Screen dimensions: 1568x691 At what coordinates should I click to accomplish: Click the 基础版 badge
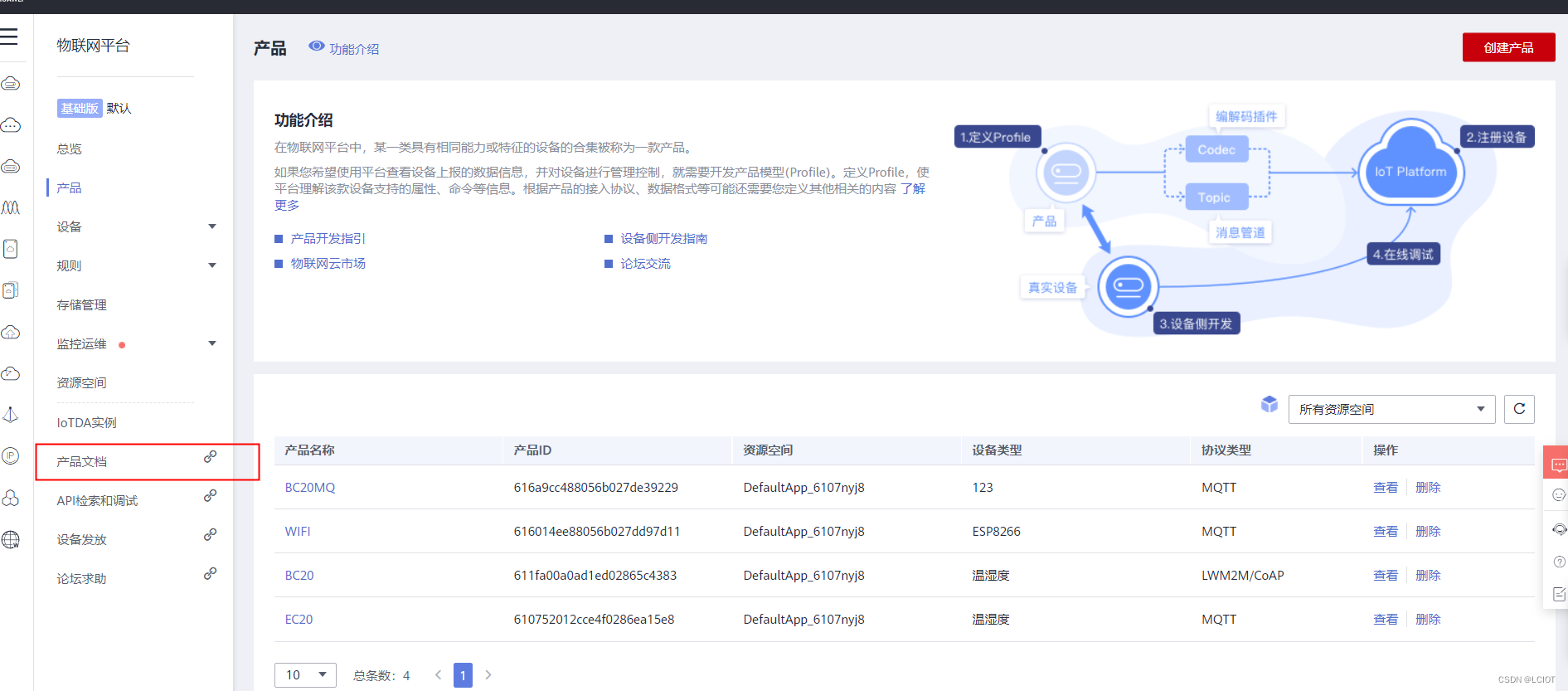[x=80, y=109]
